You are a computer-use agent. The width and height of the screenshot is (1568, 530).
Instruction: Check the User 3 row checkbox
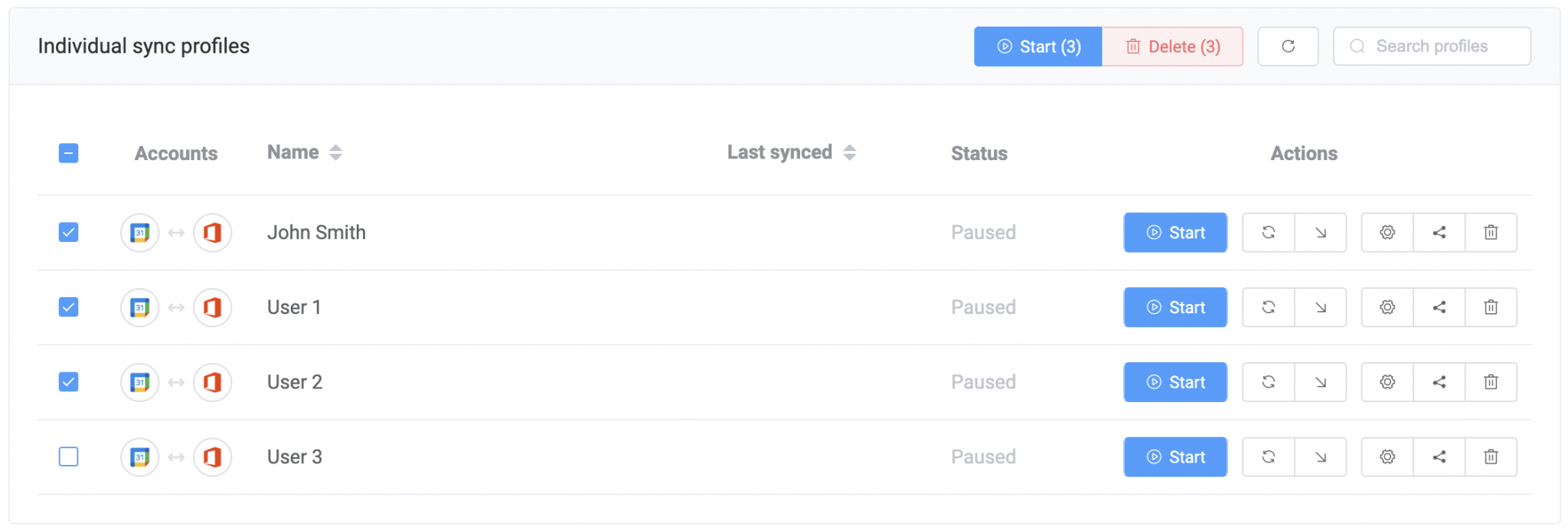[68, 456]
